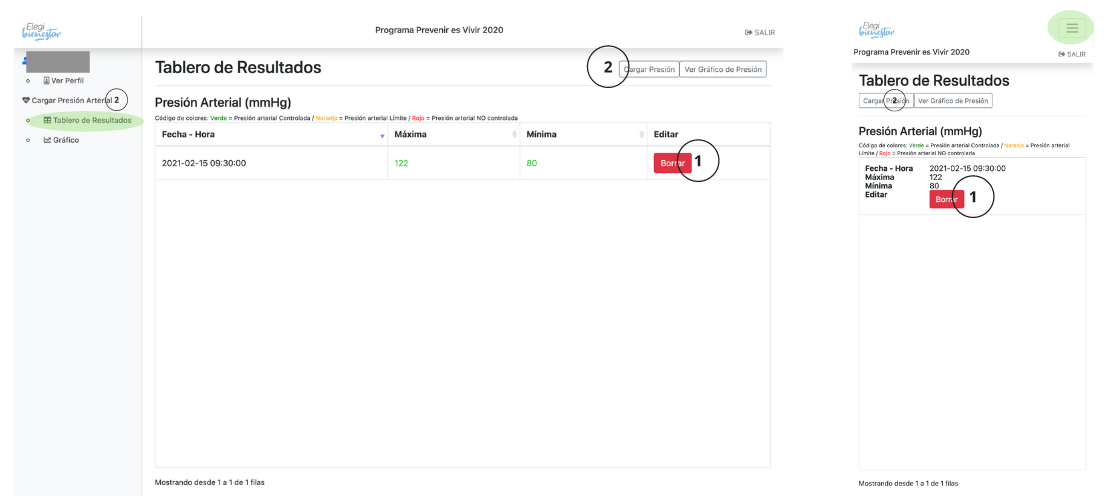Tap Ver Gráfico de Presión in the mobile view
Viewport: 1118px width, 501px height.
(x=952, y=101)
